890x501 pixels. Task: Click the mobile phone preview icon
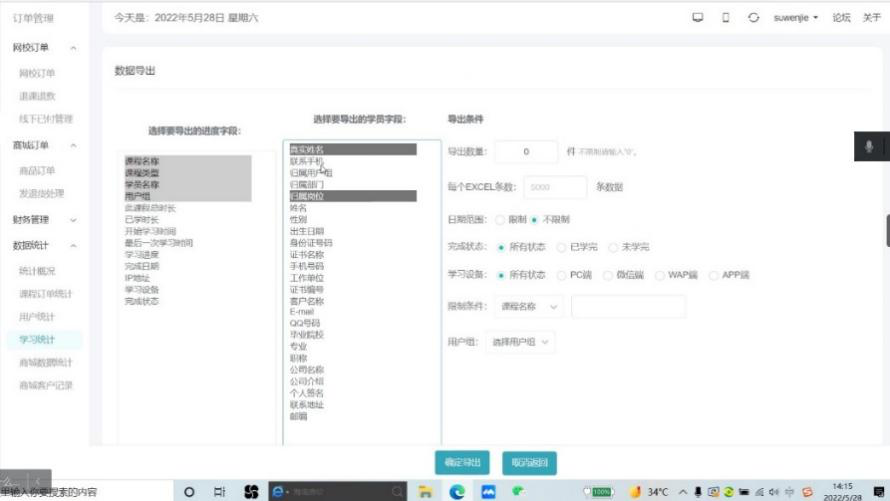click(x=726, y=18)
